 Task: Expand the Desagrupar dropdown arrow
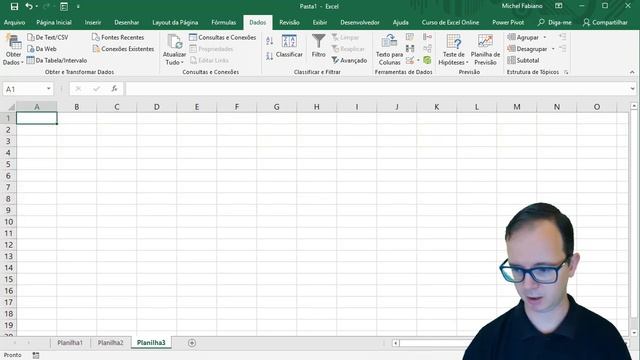point(553,49)
